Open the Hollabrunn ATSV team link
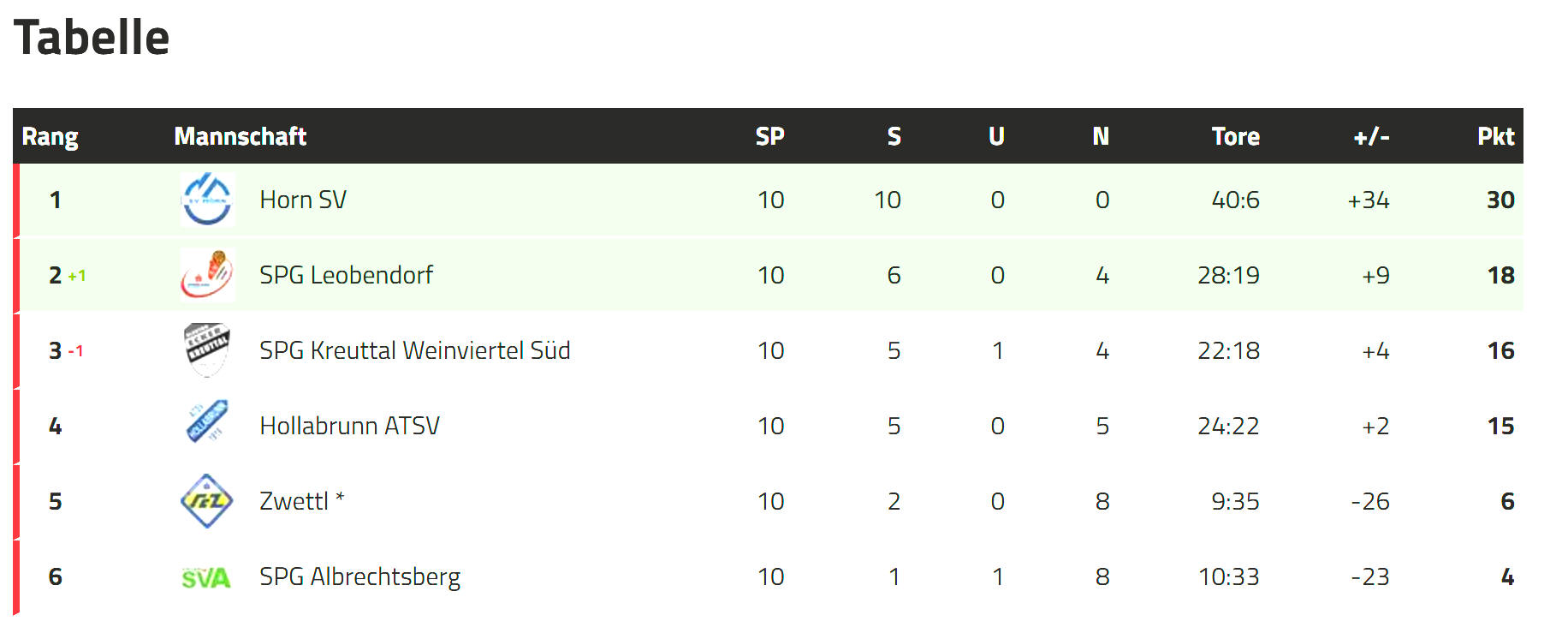The width and height of the screenshot is (1568, 627). click(x=349, y=426)
